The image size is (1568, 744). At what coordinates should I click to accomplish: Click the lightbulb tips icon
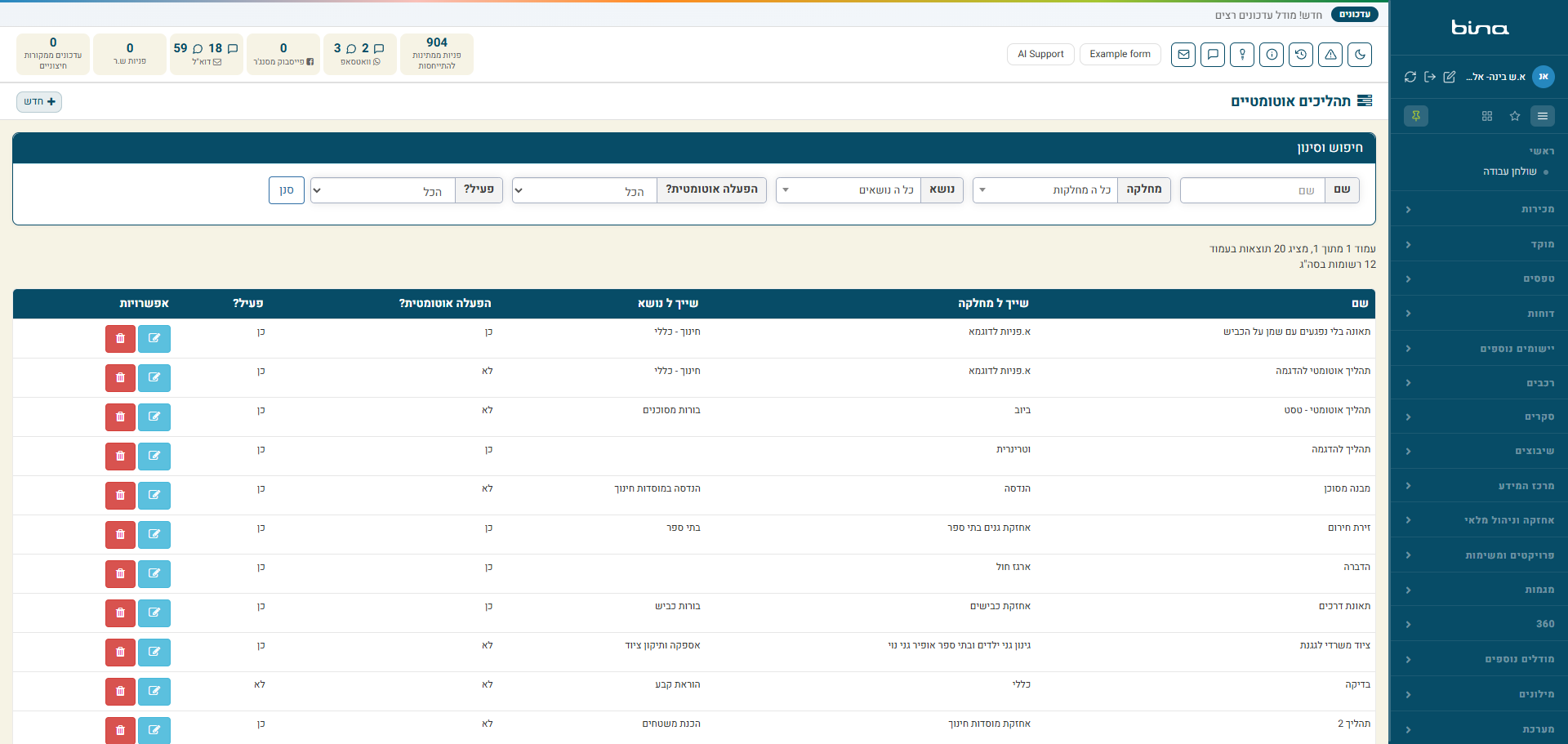1242,55
